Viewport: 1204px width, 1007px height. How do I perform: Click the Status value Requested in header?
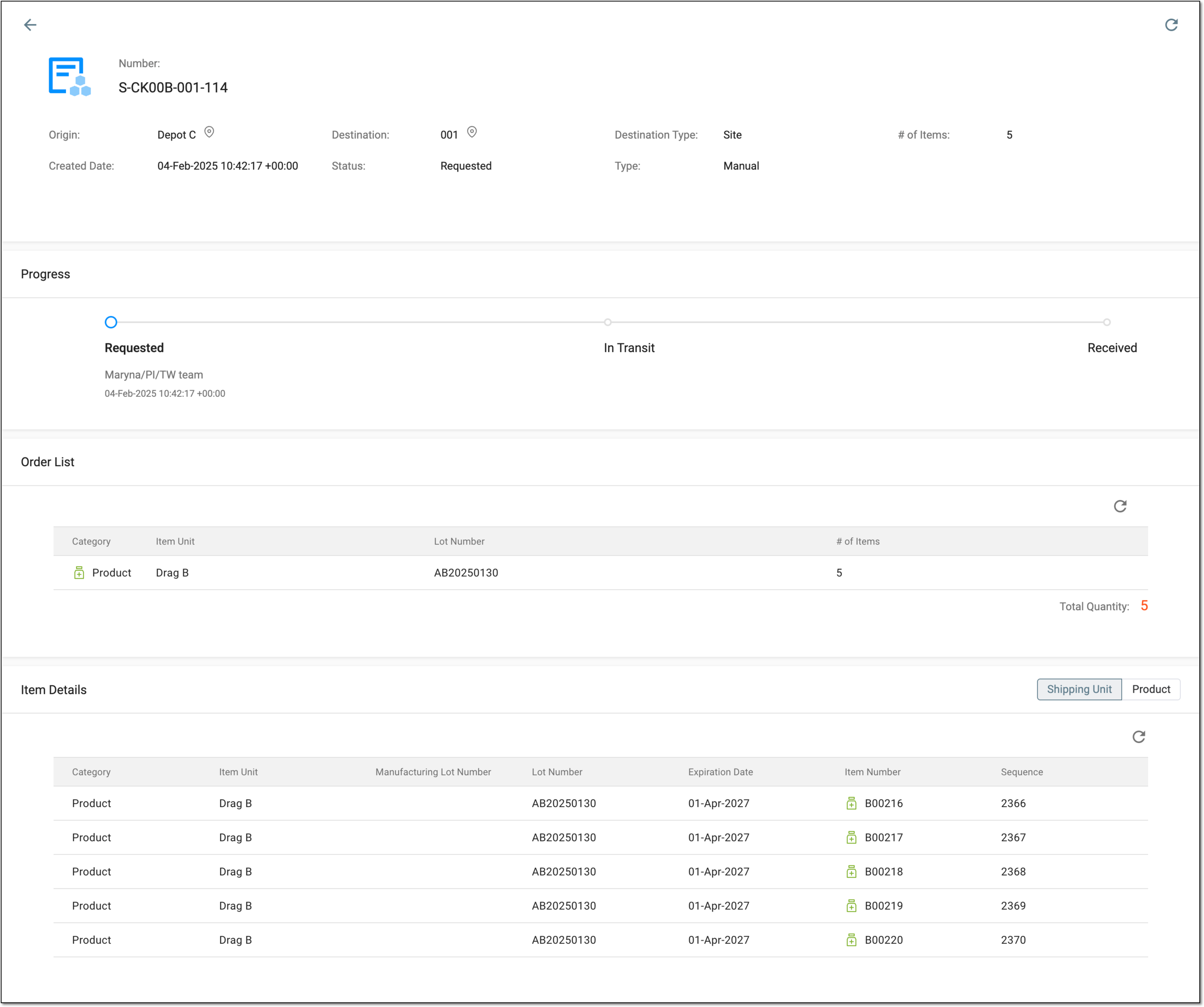pyautogui.click(x=466, y=166)
